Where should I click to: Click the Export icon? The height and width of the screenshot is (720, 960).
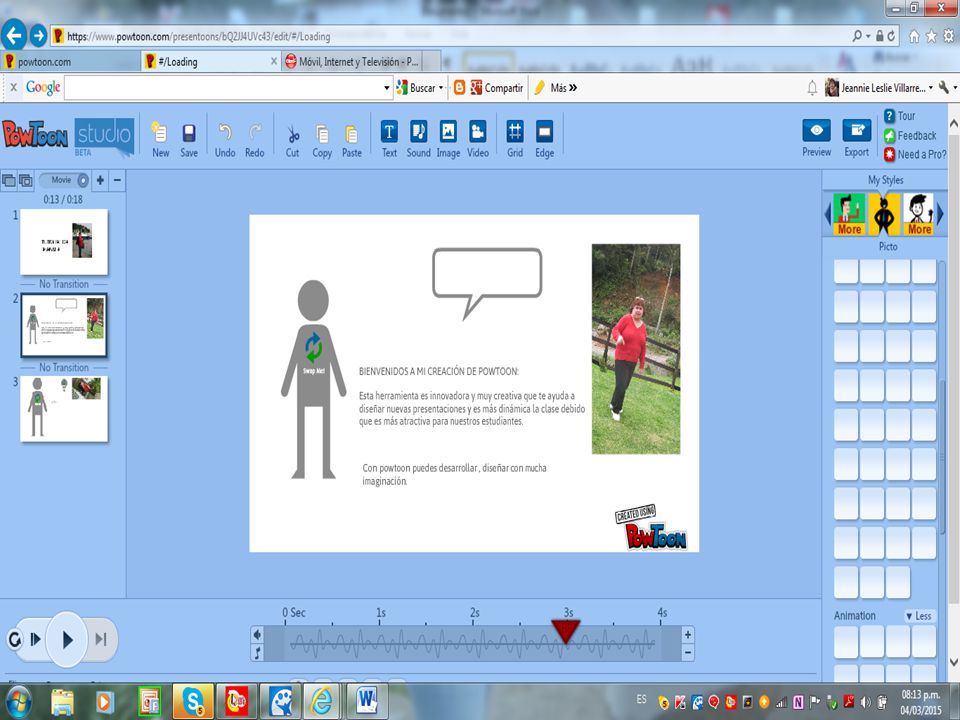point(857,130)
